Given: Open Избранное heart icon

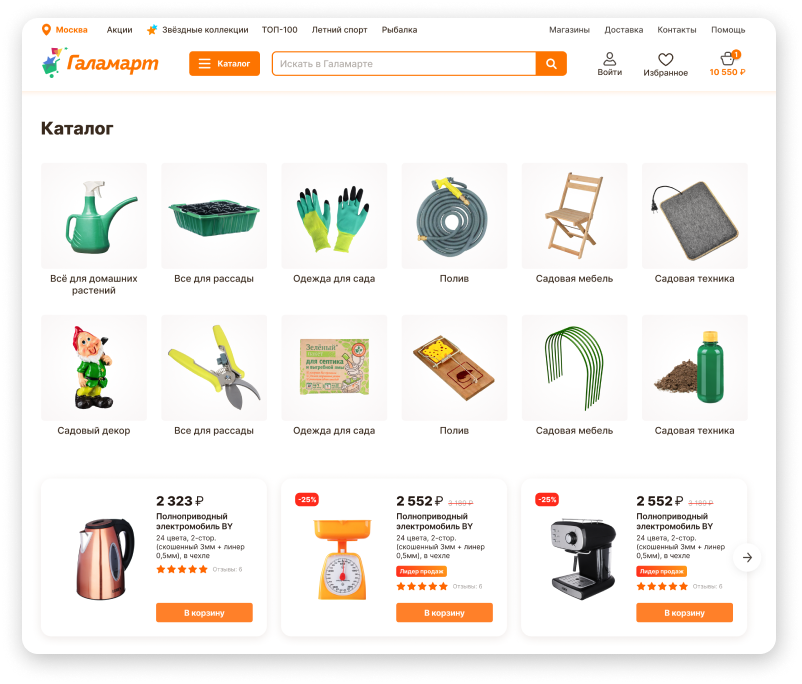Looking at the screenshot, I should (x=665, y=59).
